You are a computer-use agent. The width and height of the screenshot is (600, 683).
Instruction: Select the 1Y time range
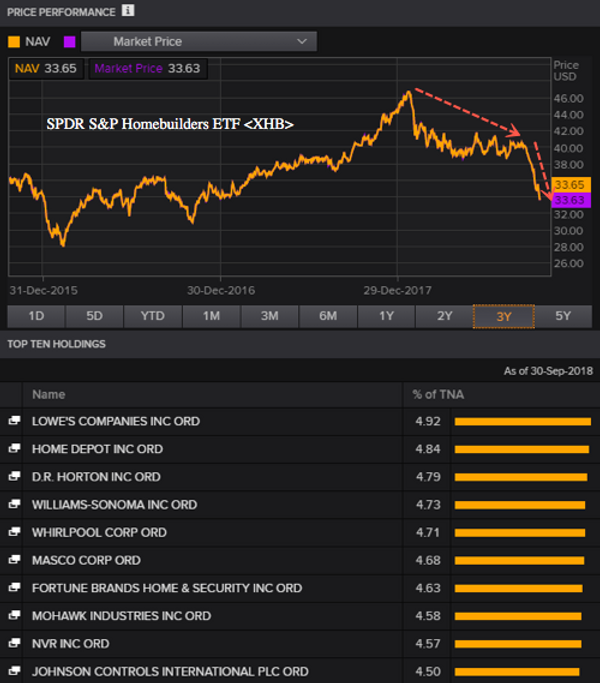[x=386, y=316]
